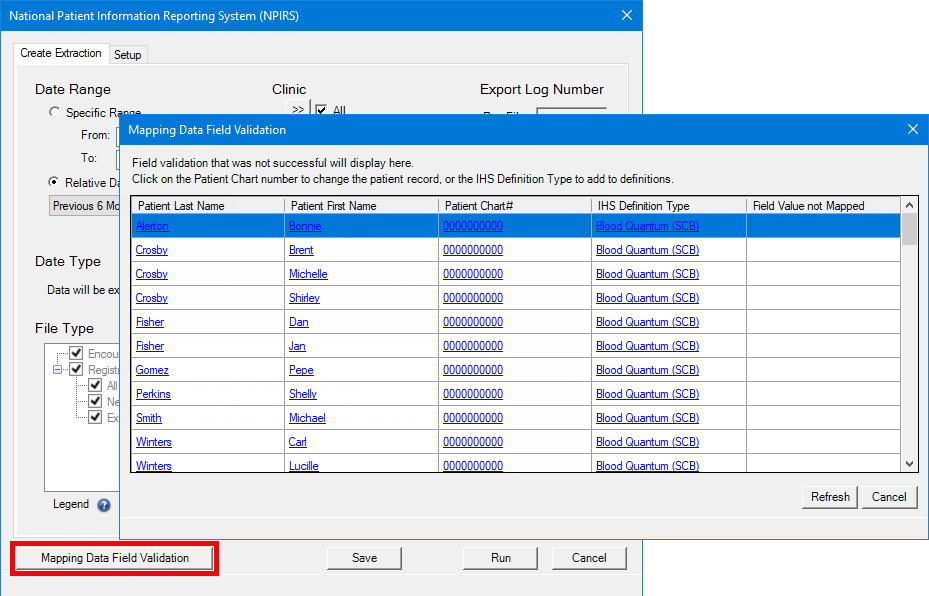Uncheck the Encounters file type checkbox

pos(76,353)
